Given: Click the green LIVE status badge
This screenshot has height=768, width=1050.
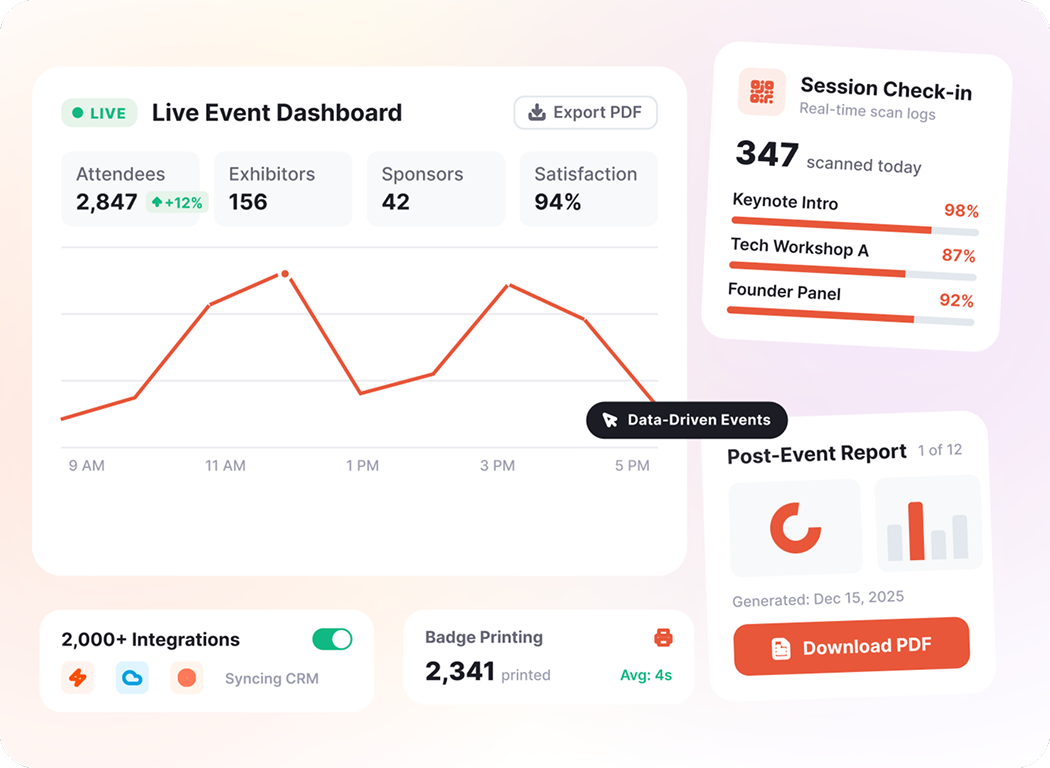Looking at the screenshot, I should [99, 113].
